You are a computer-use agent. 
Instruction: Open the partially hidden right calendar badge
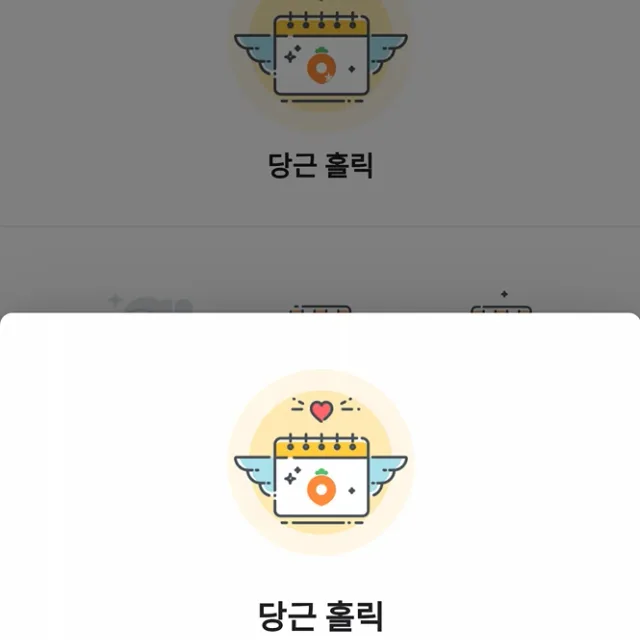501,309
